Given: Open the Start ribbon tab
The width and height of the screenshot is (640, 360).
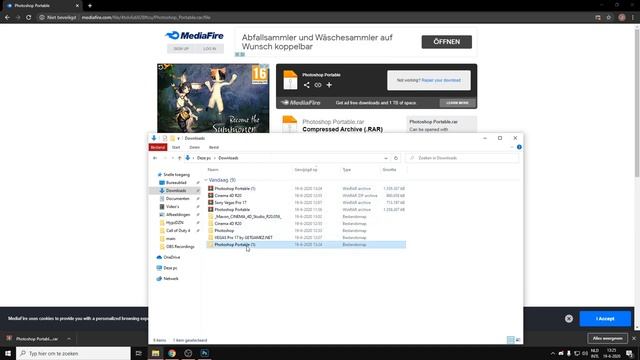Looking at the screenshot, I should click(x=176, y=147).
